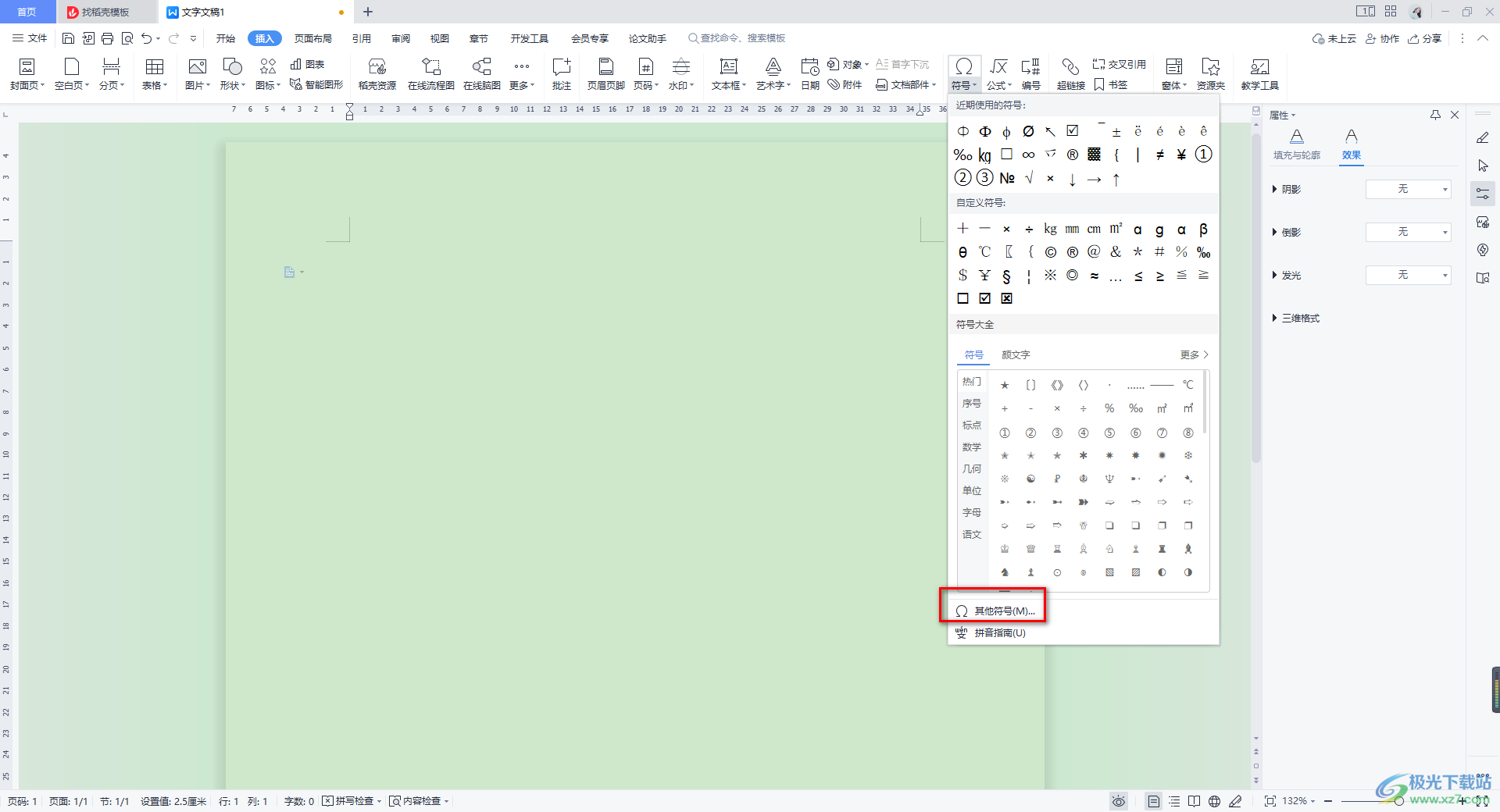Image resolution: width=1500 pixels, height=812 pixels.
Task: Click the Collaborate (协作) button
Action: click(x=1382, y=38)
